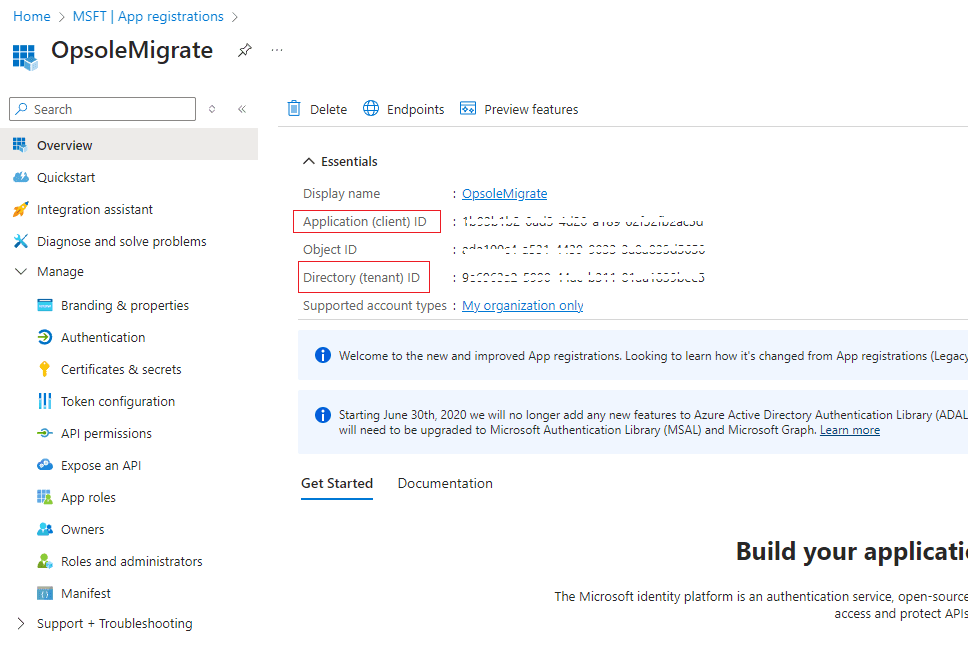Open the Integration assistant rocket item

pos(94,209)
